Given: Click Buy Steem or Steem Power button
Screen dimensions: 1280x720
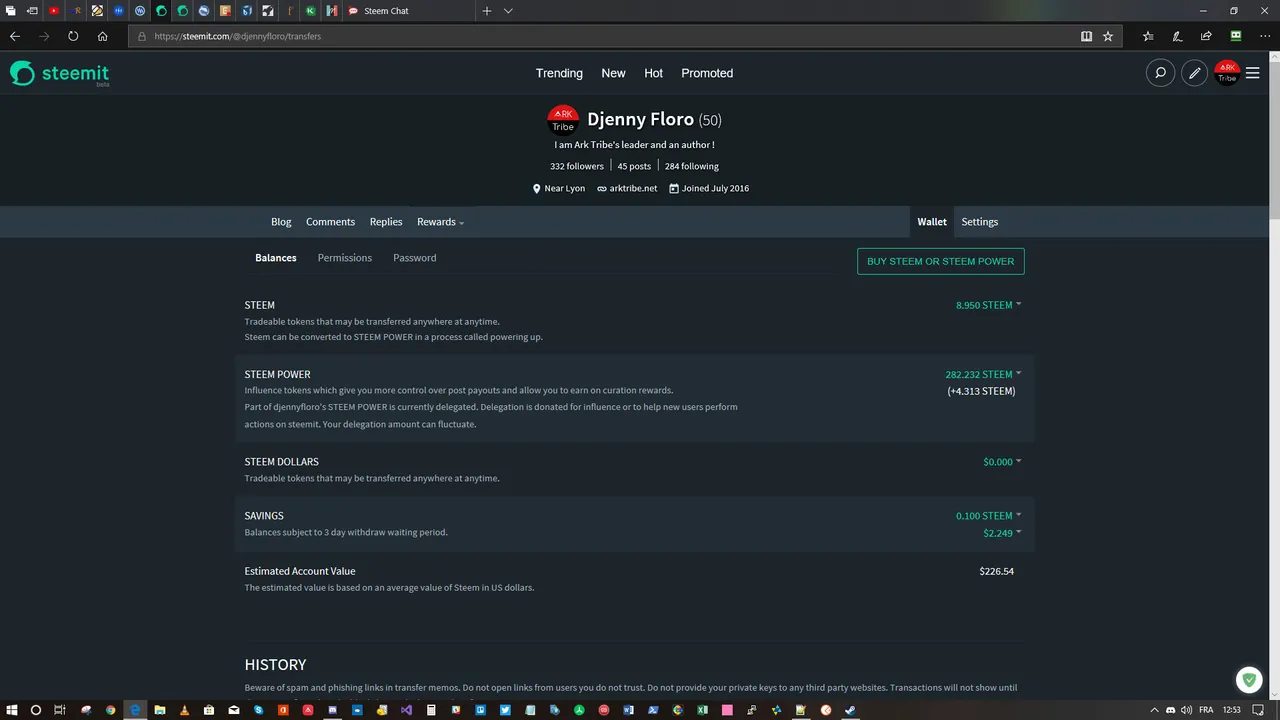Looking at the screenshot, I should point(941,261).
